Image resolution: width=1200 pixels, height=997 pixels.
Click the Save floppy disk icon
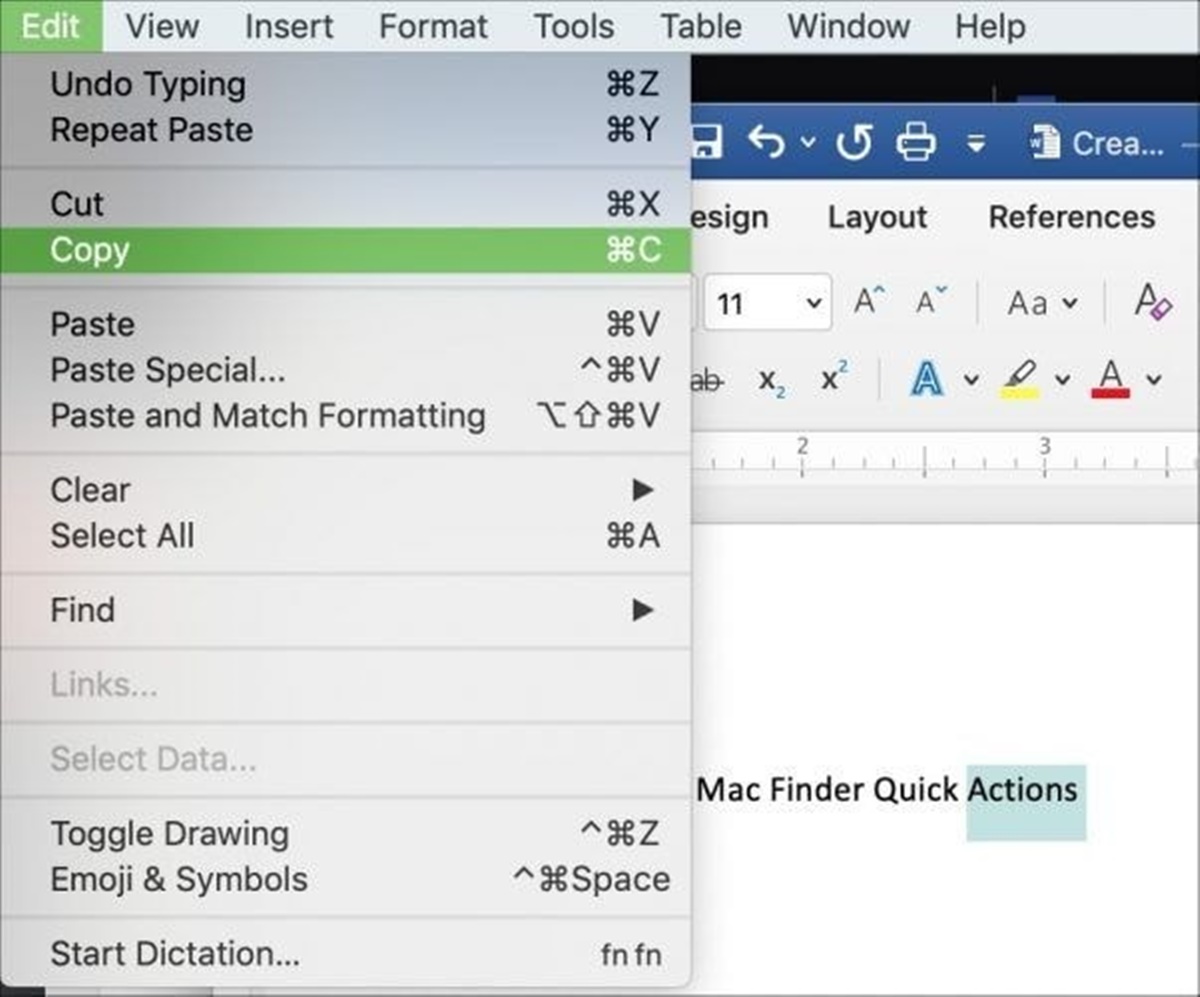[x=707, y=144]
